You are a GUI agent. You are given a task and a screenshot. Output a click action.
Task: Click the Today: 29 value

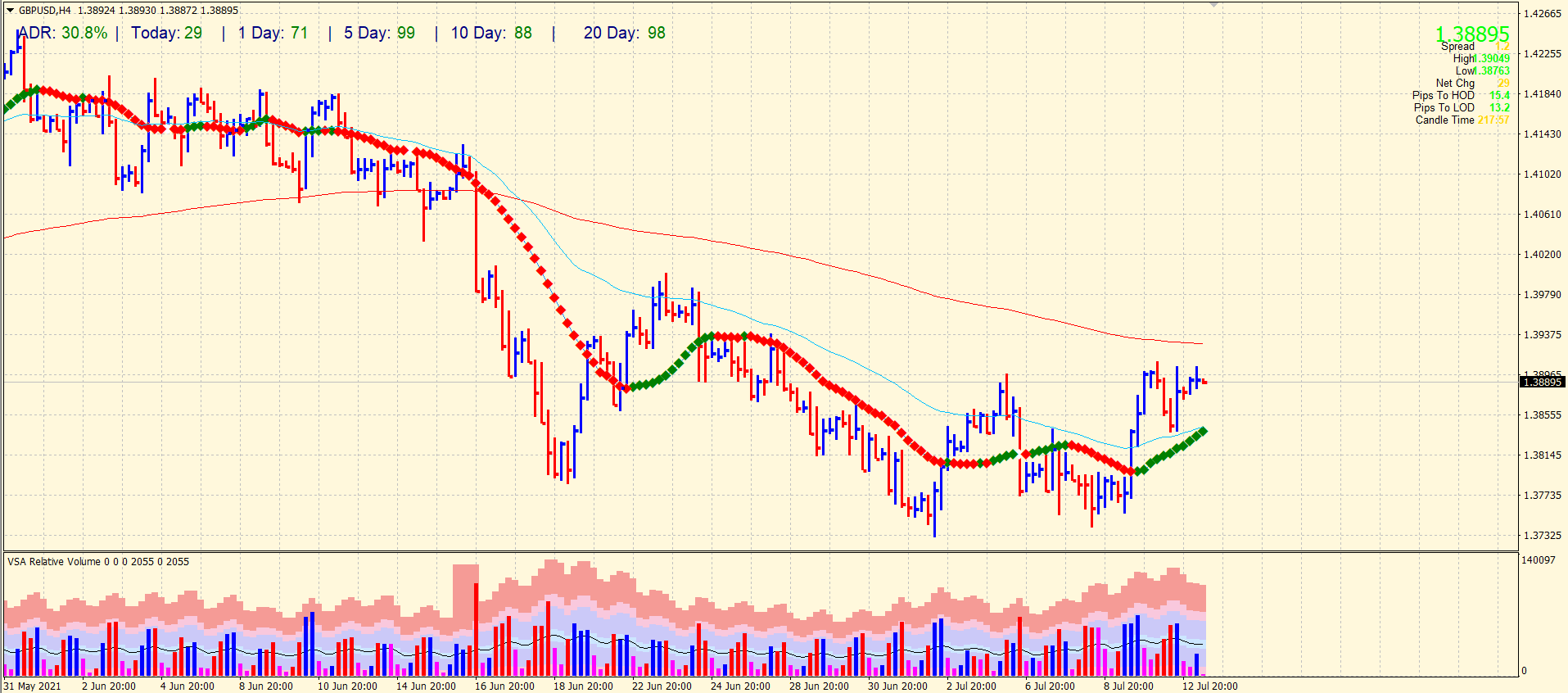point(167,33)
